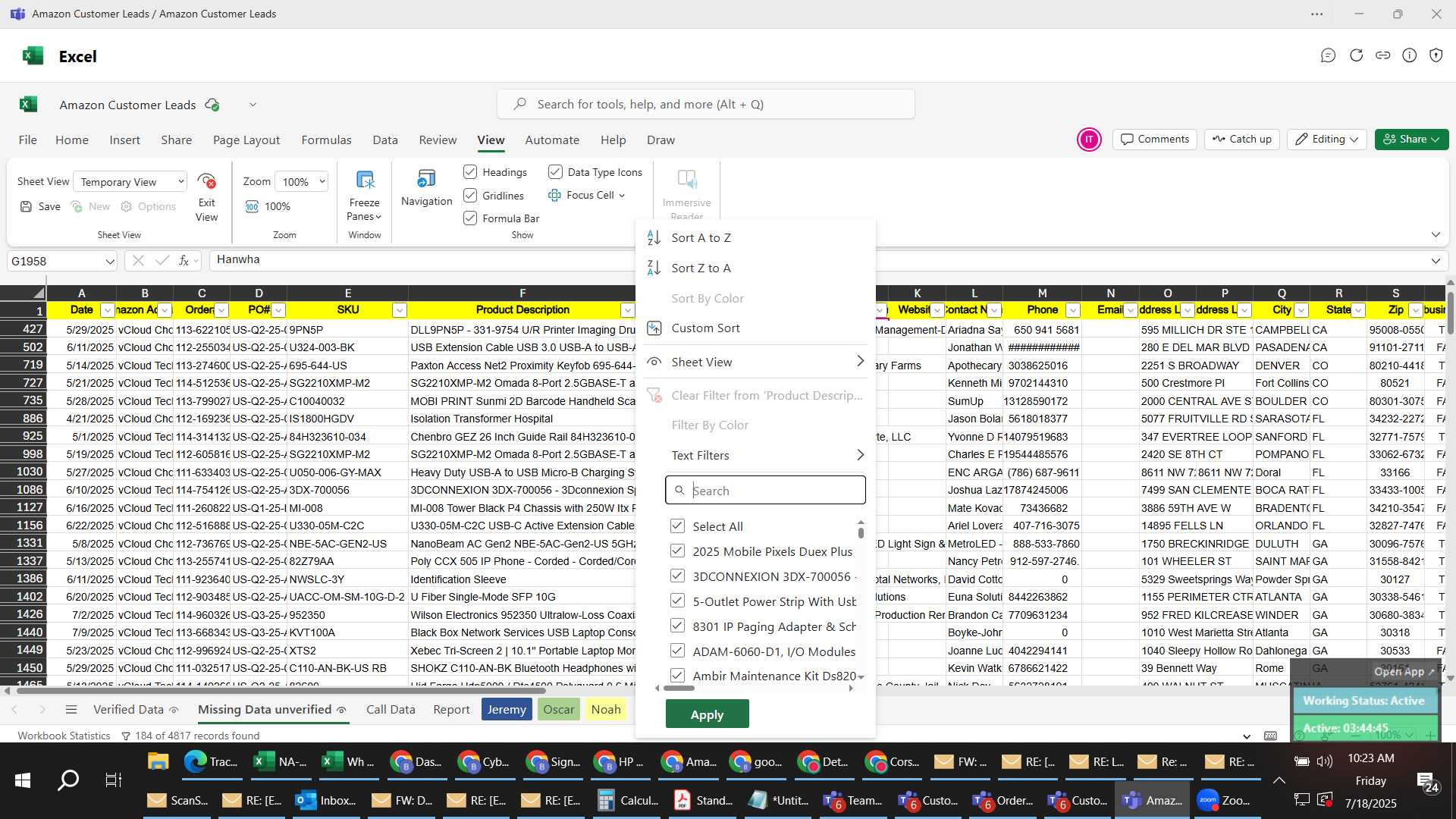Select the yellow Noah sheet tab
The width and height of the screenshot is (1456, 819).
pyautogui.click(x=606, y=710)
